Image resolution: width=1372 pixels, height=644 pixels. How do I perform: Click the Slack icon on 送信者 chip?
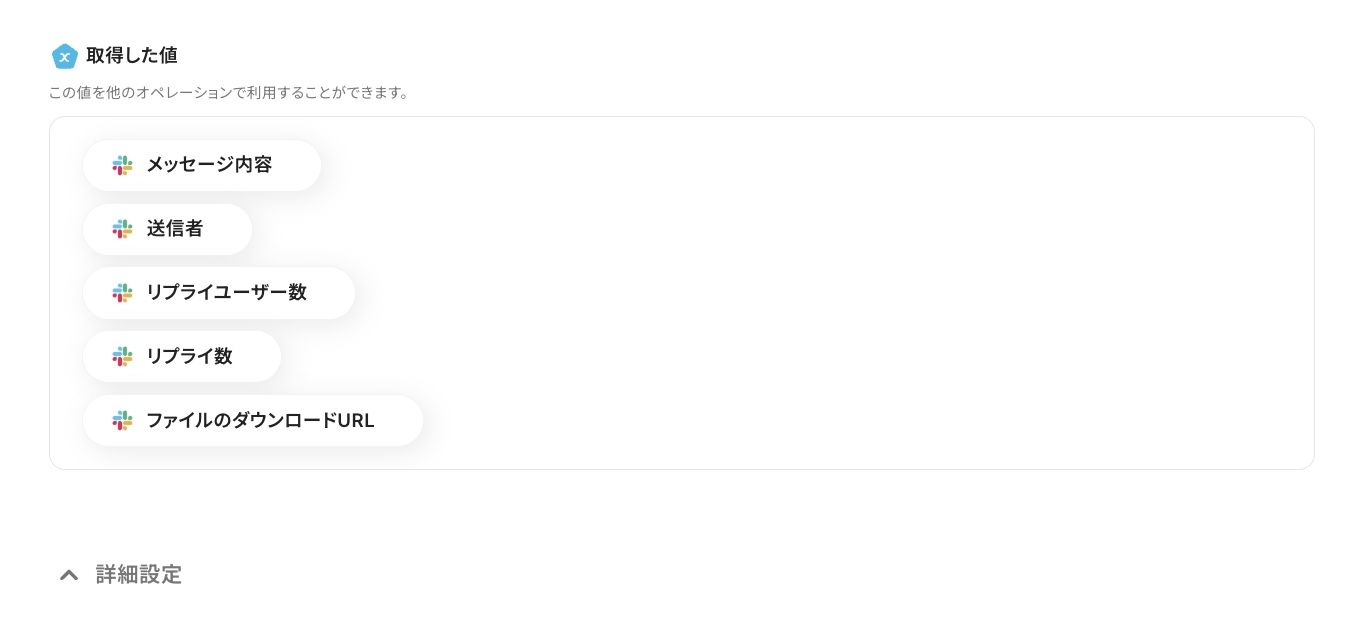coord(122,229)
